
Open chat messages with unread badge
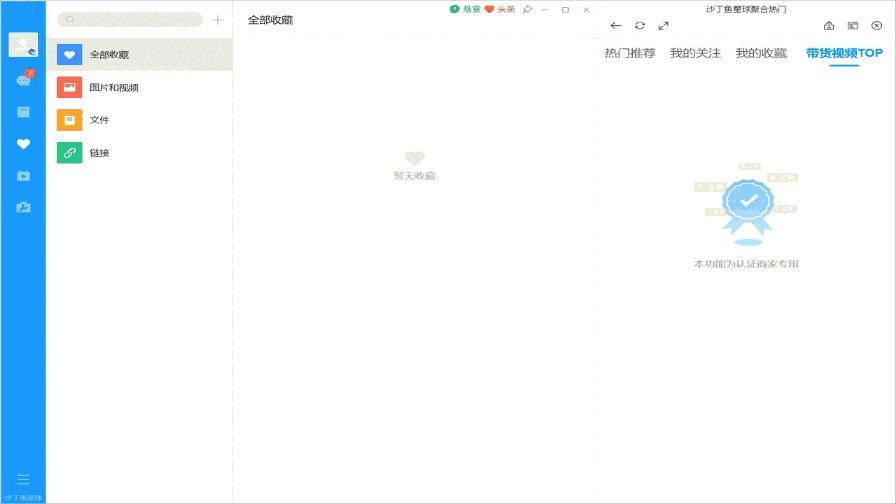tap(24, 79)
